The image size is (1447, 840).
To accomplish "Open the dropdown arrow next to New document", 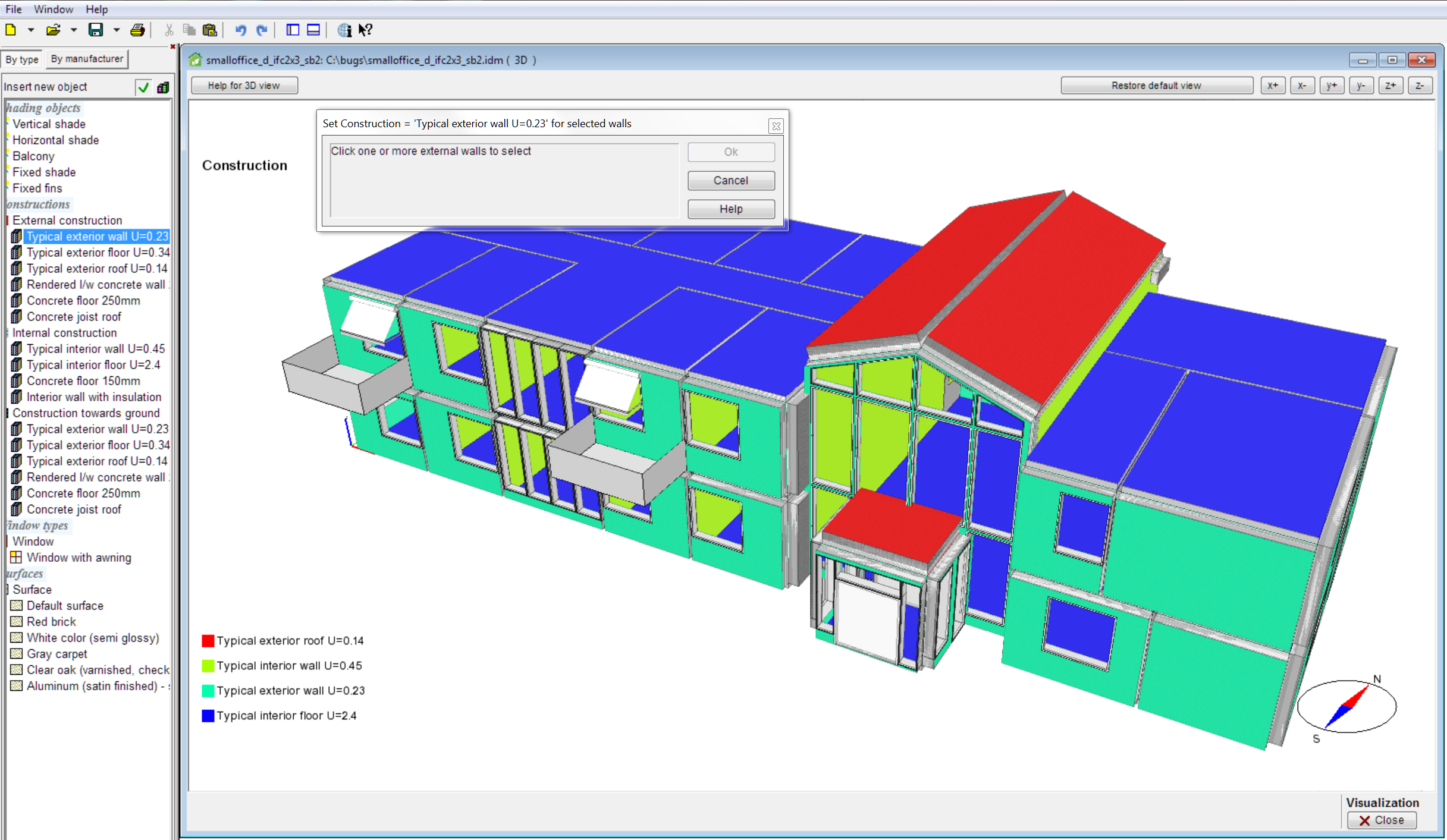I will 31,30.
